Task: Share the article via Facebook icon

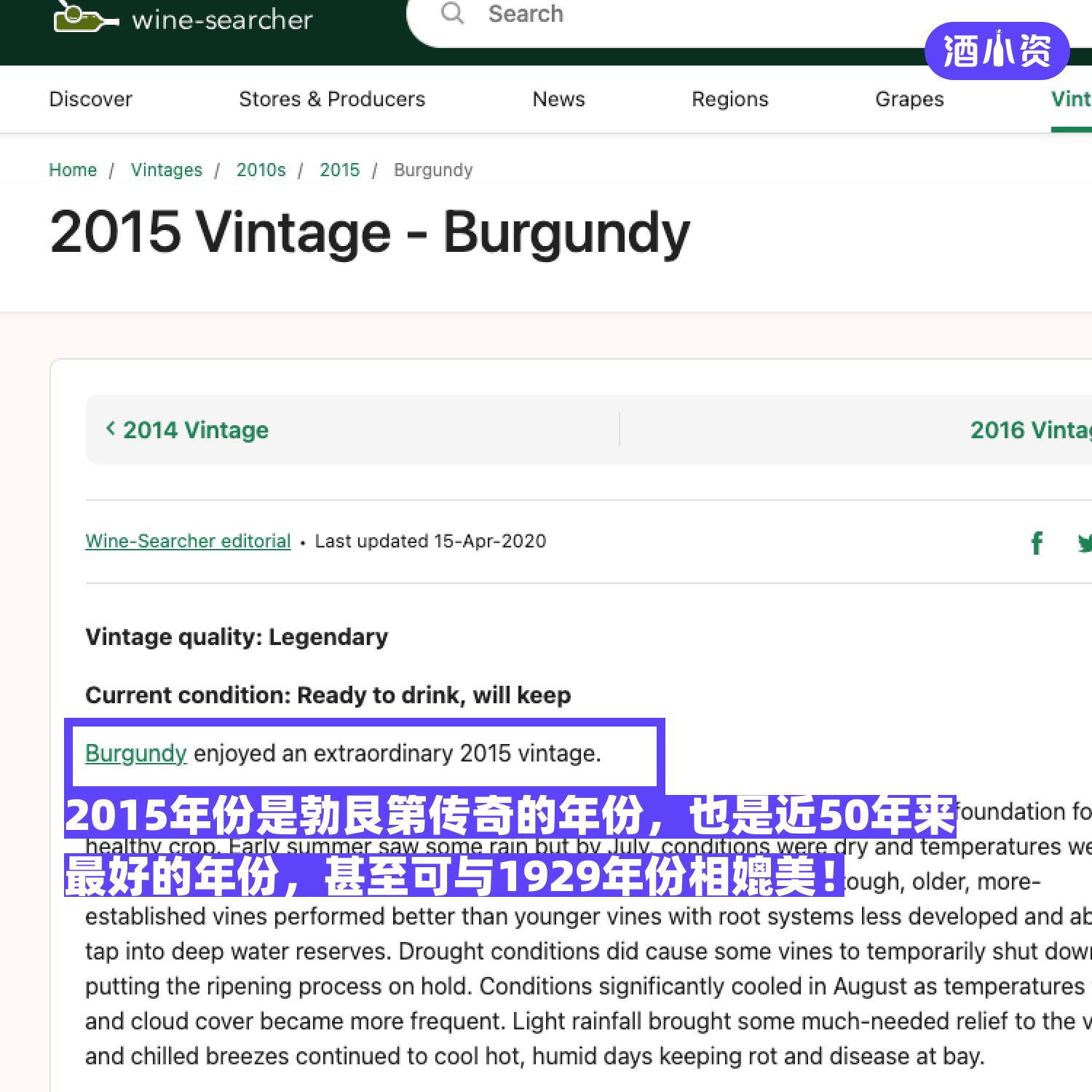Action: click(x=1037, y=542)
